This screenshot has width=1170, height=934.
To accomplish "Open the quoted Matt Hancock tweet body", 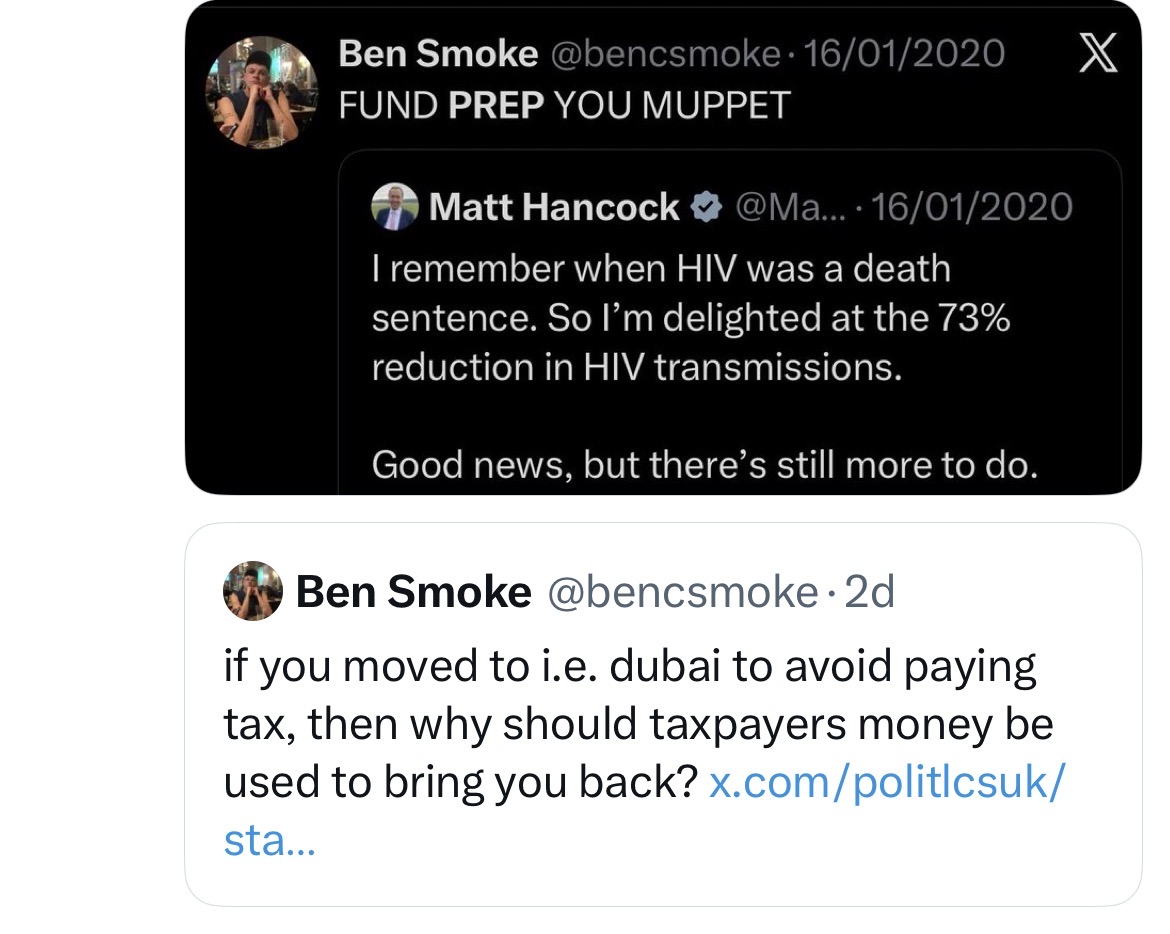I will pyautogui.click(x=690, y=318).
